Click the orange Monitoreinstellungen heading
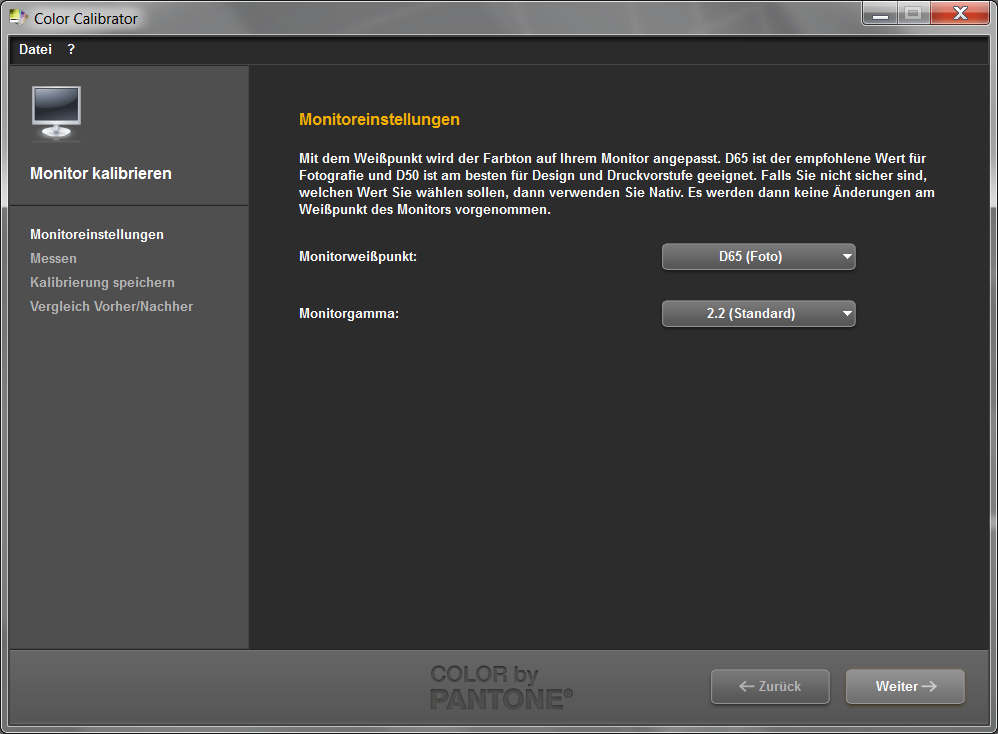The height and width of the screenshot is (734, 998). pos(379,119)
